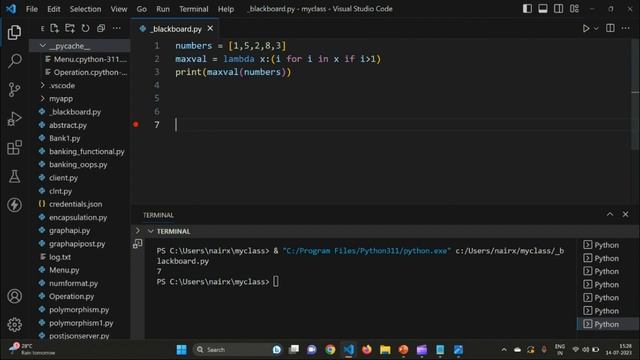Open the Extensions view
Screen dimensions: 640x360
(14, 148)
